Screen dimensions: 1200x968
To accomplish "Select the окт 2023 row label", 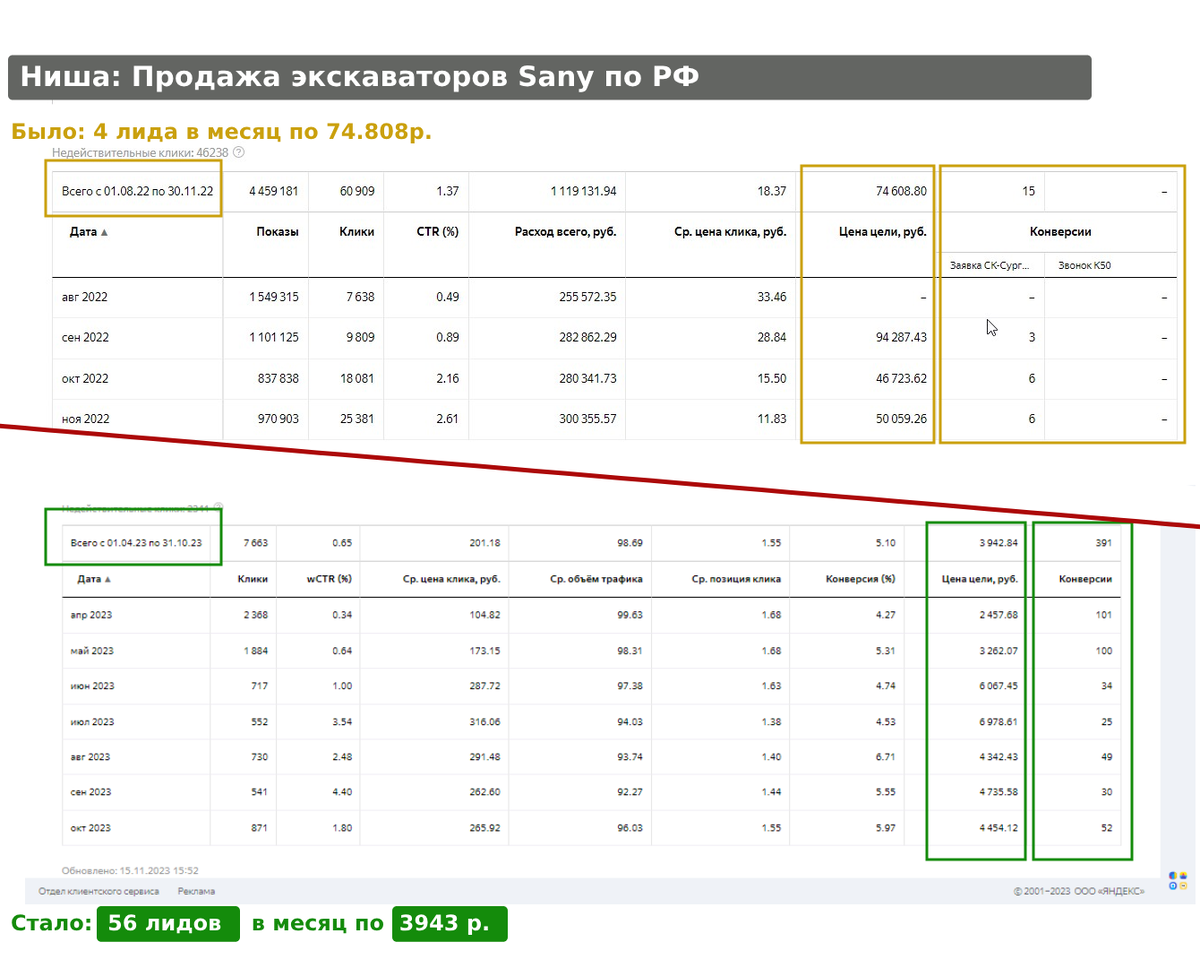I will pyautogui.click(x=90, y=828).
